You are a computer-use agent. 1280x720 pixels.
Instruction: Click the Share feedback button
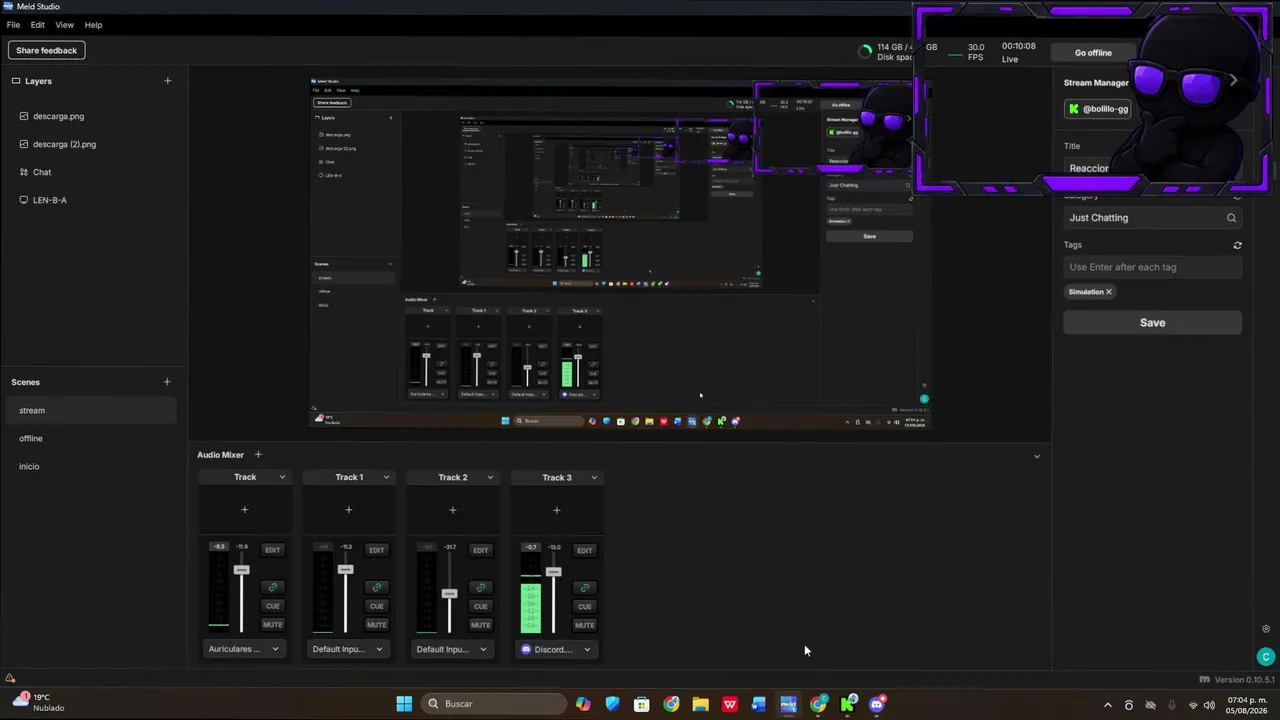pyautogui.click(x=47, y=50)
